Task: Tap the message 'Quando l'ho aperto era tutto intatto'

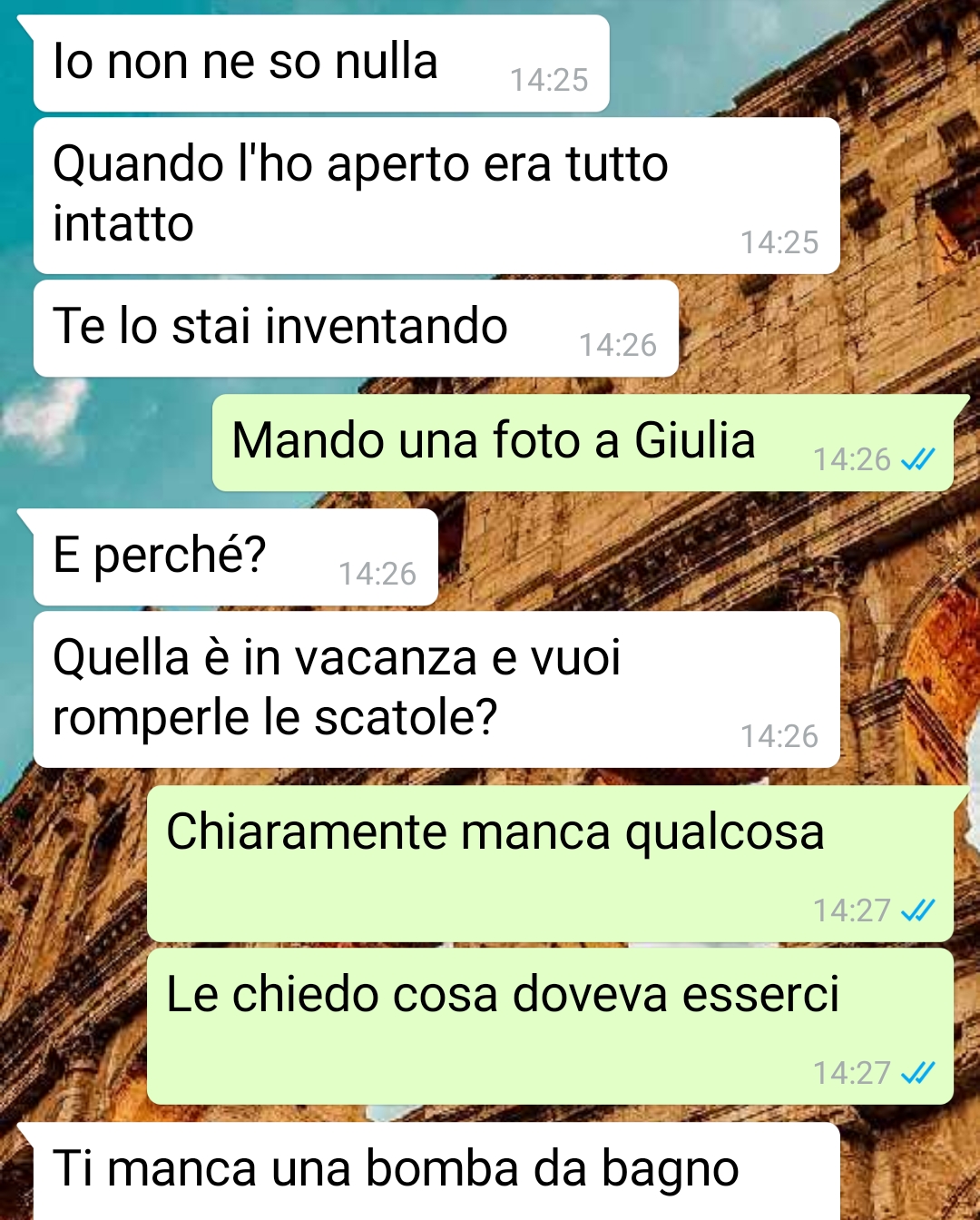Action: 436,195
